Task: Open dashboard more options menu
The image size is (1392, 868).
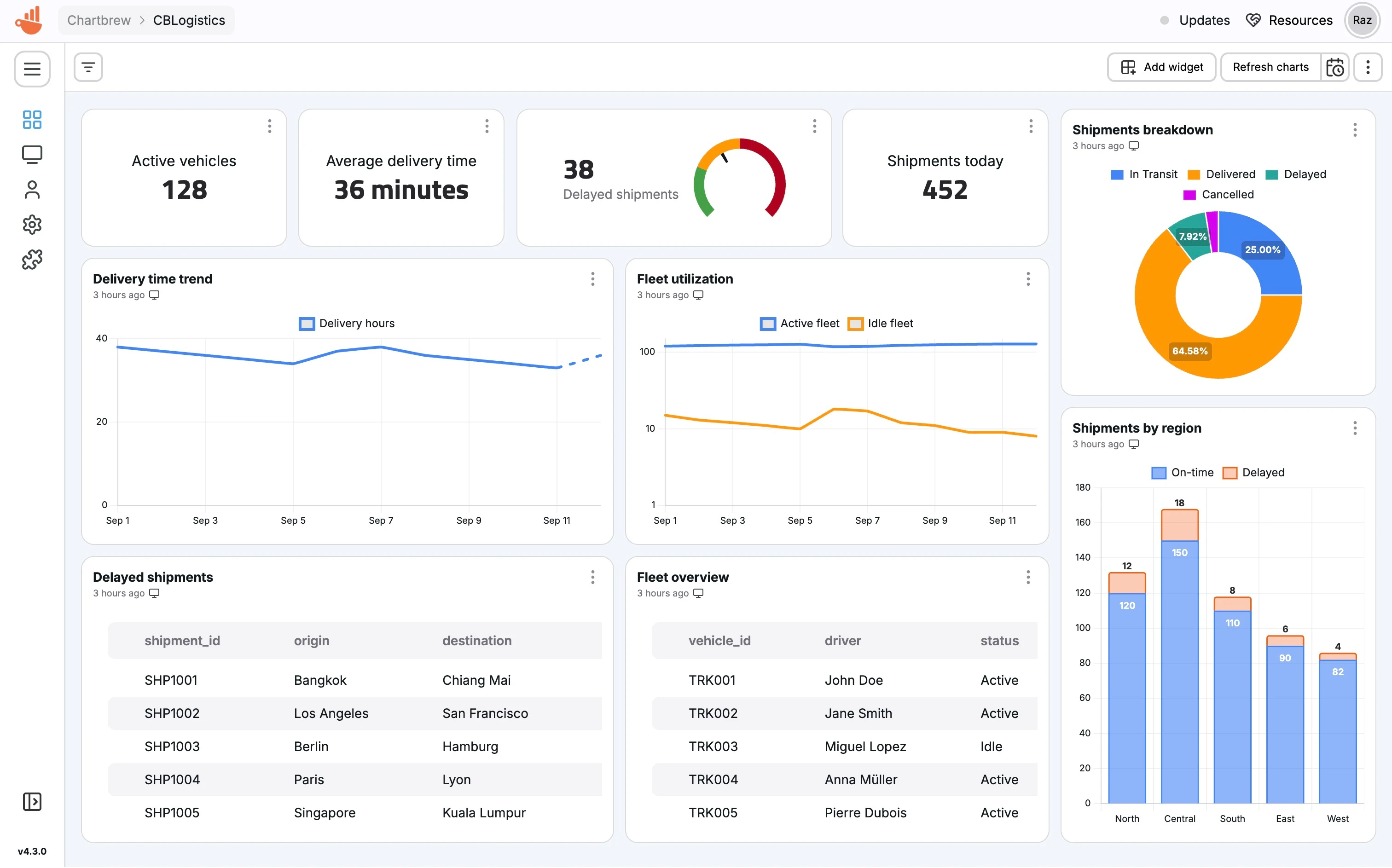Action: (1368, 67)
